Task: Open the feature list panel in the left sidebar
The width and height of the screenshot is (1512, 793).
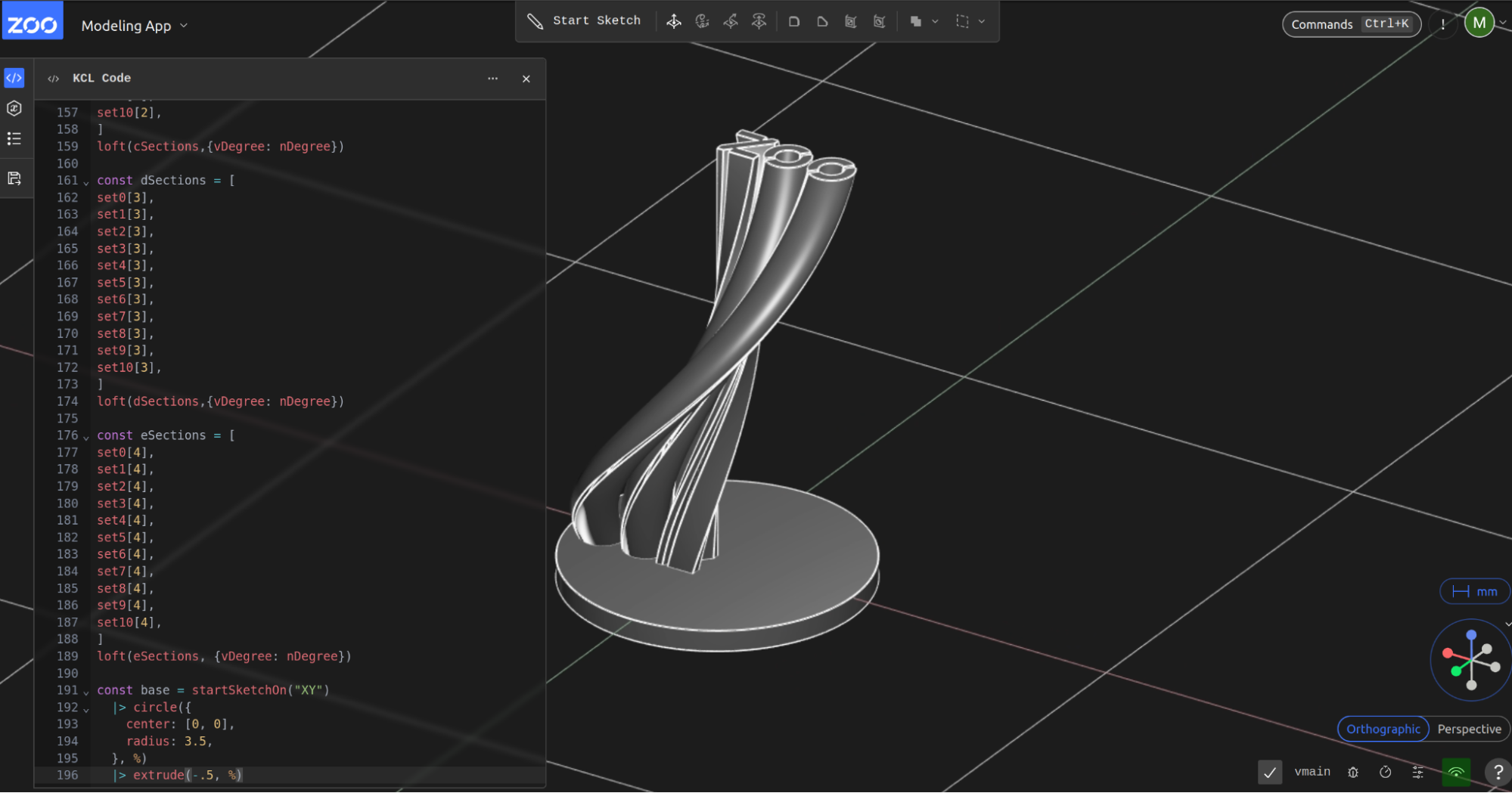Action: pos(14,138)
